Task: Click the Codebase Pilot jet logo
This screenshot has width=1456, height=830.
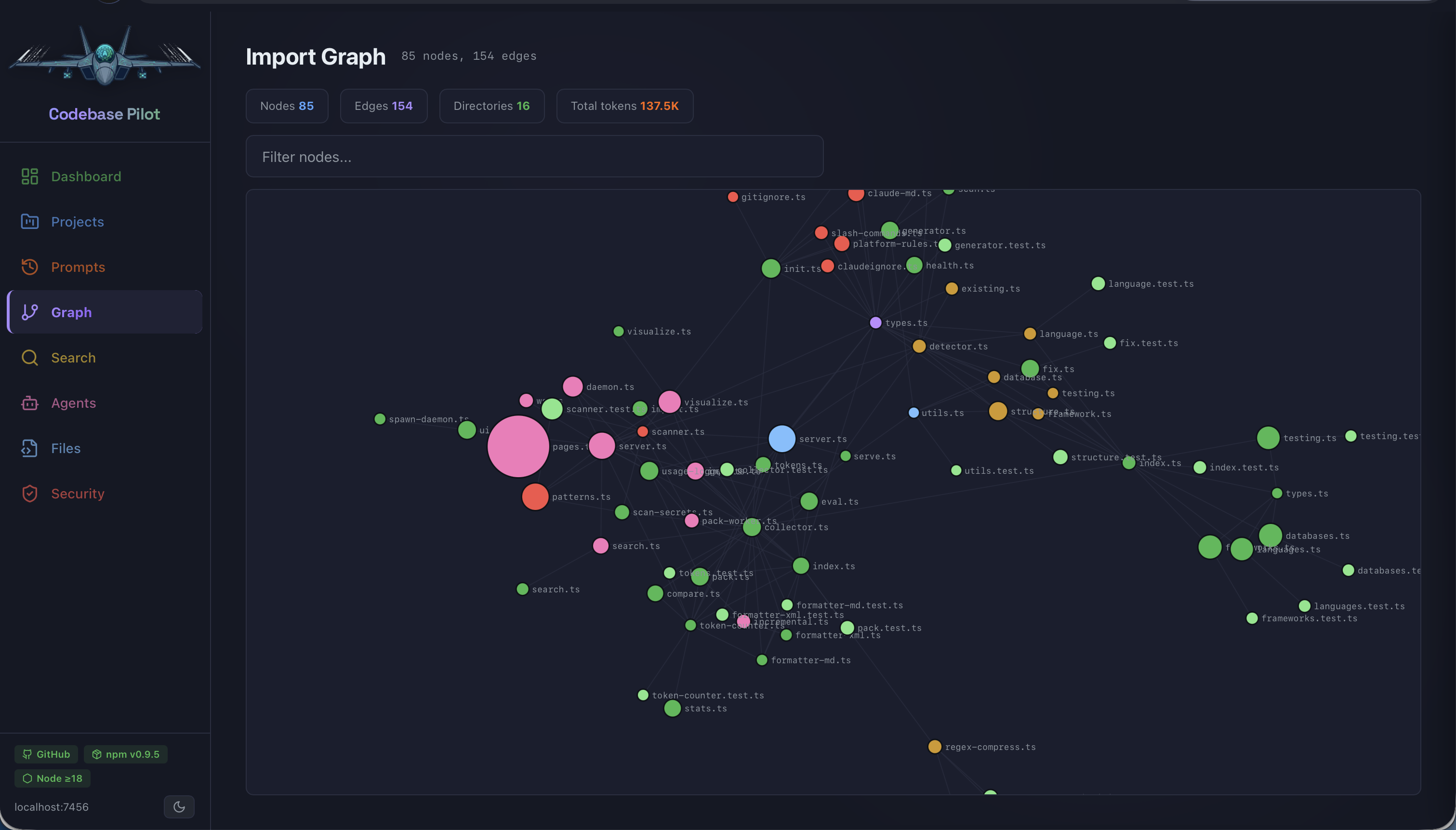Action: tap(106, 56)
